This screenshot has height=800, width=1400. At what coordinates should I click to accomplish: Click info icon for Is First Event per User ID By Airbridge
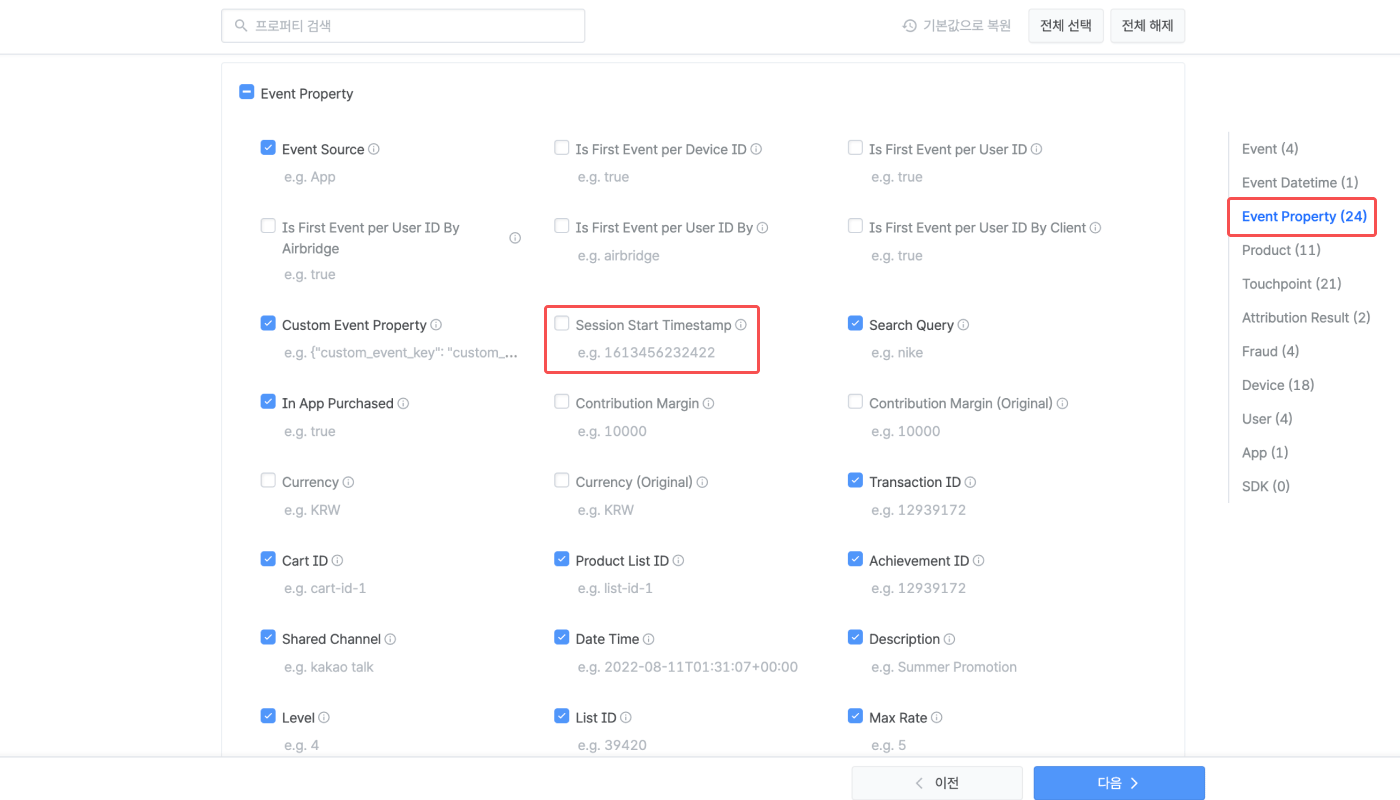coord(515,238)
